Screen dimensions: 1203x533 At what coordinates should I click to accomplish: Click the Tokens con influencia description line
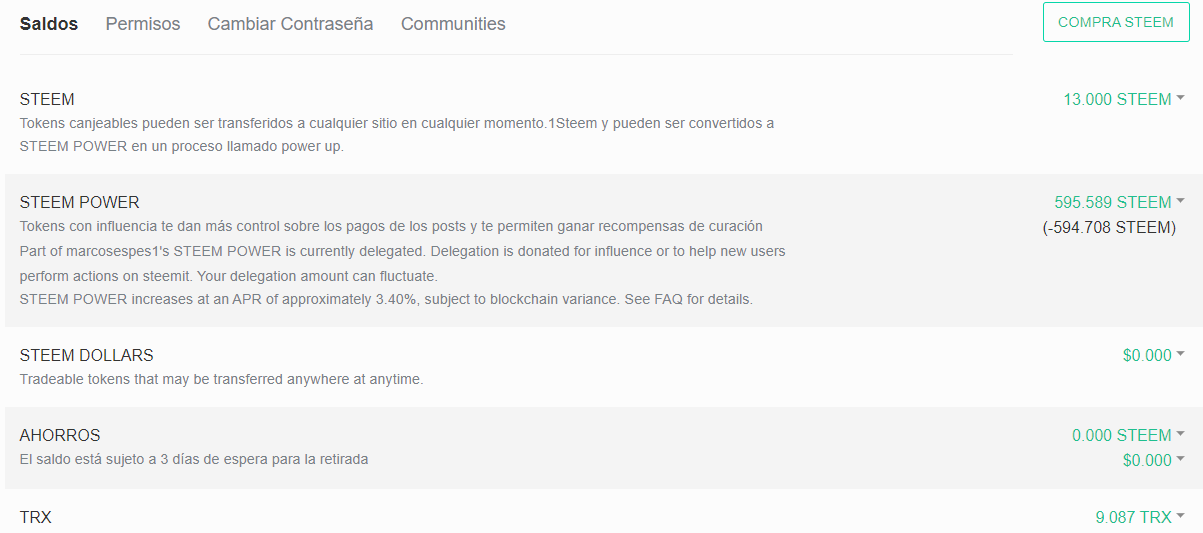pos(391,226)
